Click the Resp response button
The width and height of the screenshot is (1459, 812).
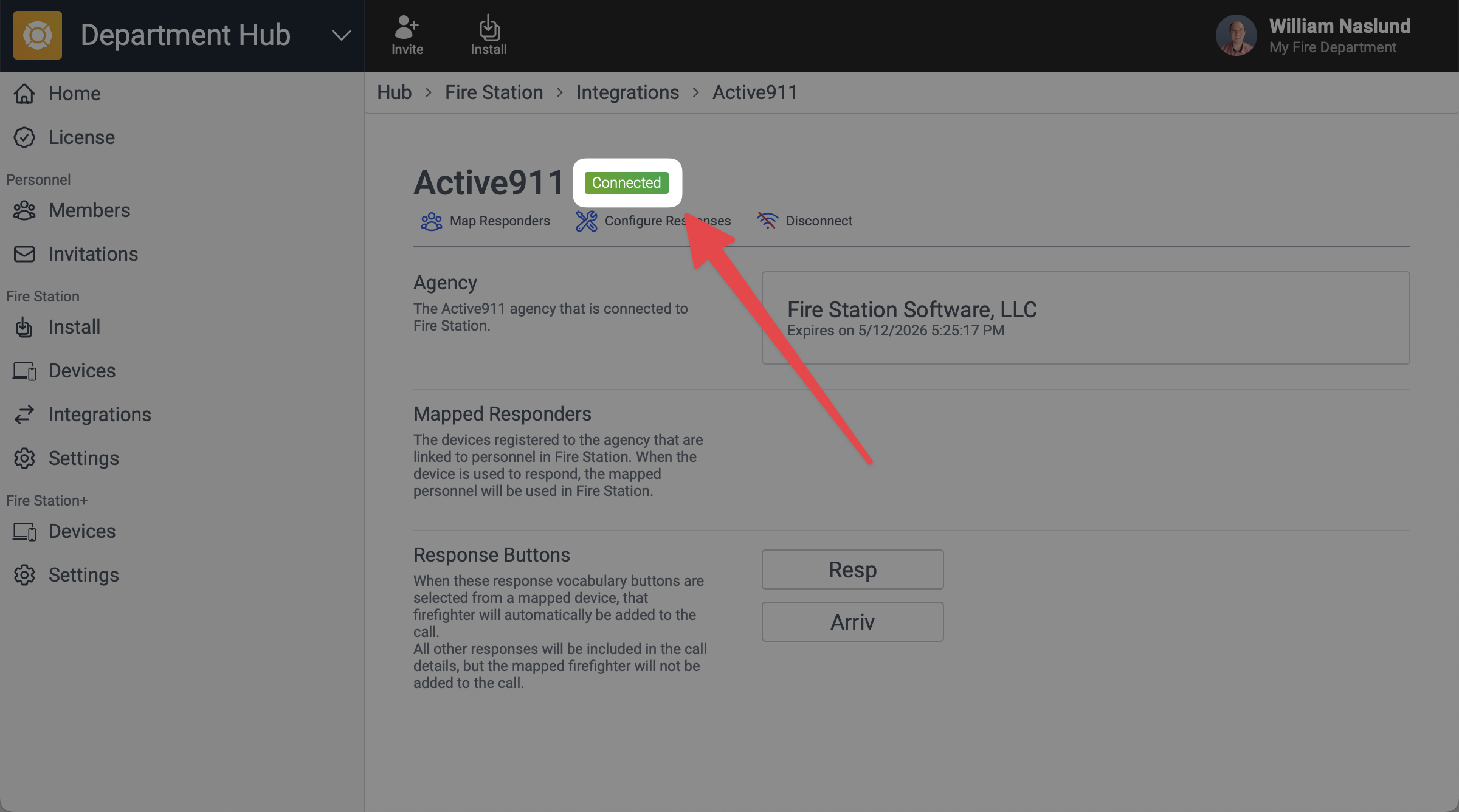point(852,569)
